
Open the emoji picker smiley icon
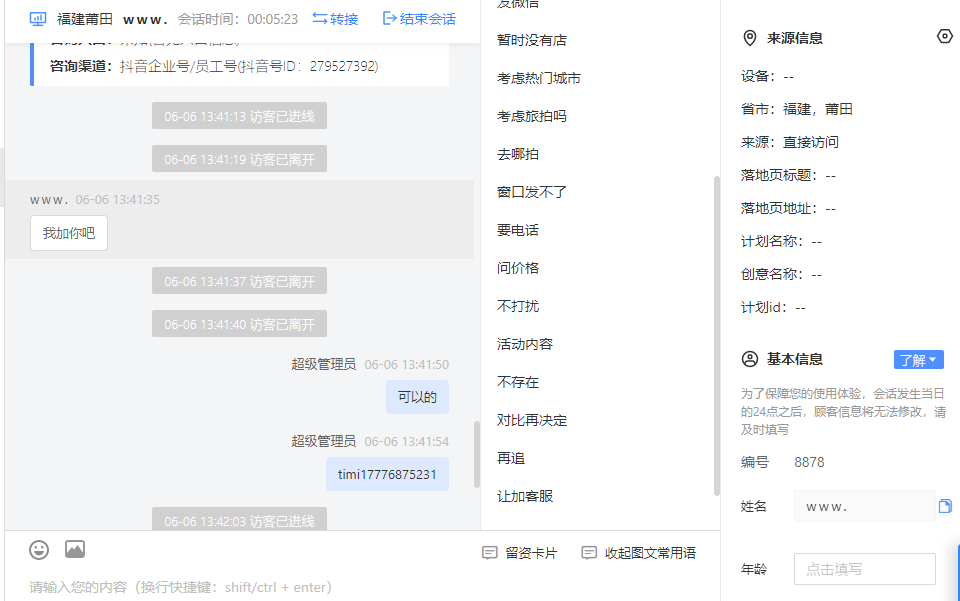point(39,550)
